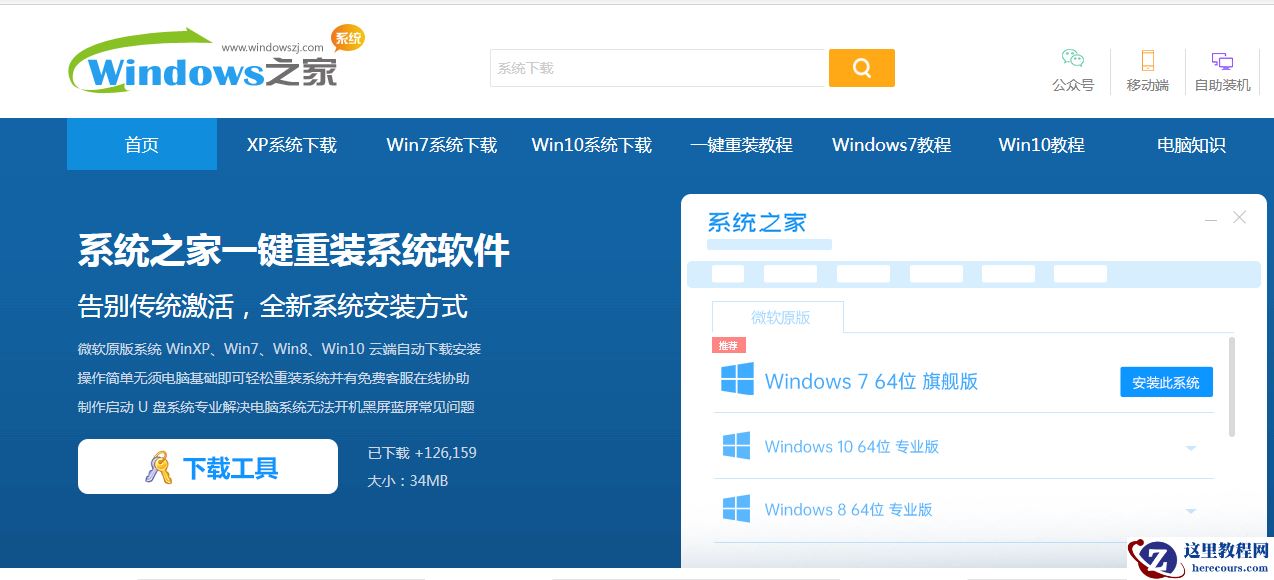Click the Windows之家 site logo
Image resolution: width=1274 pixels, height=580 pixels.
pos(180,63)
